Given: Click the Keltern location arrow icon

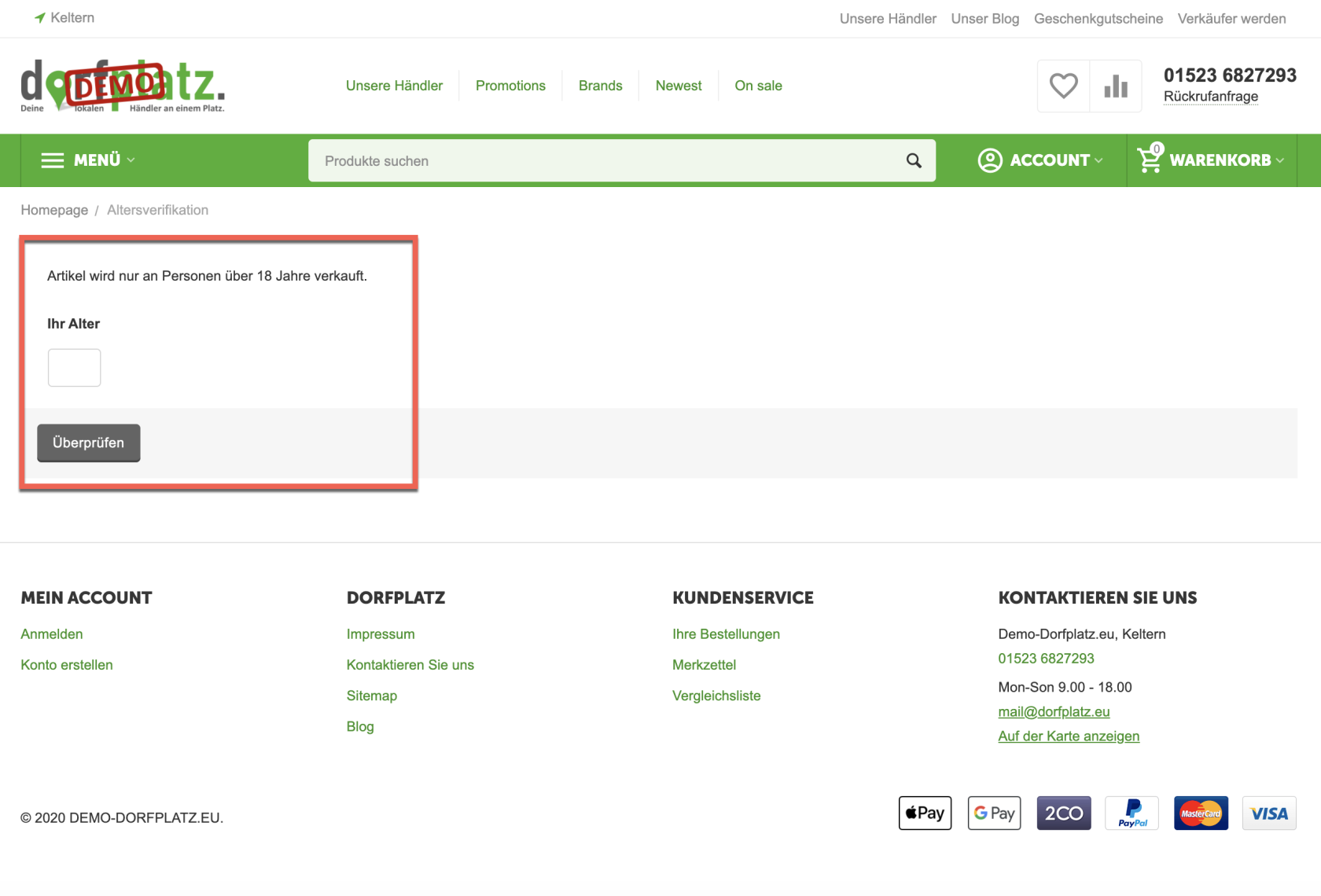Looking at the screenshot, I should [x=40, y=17].
